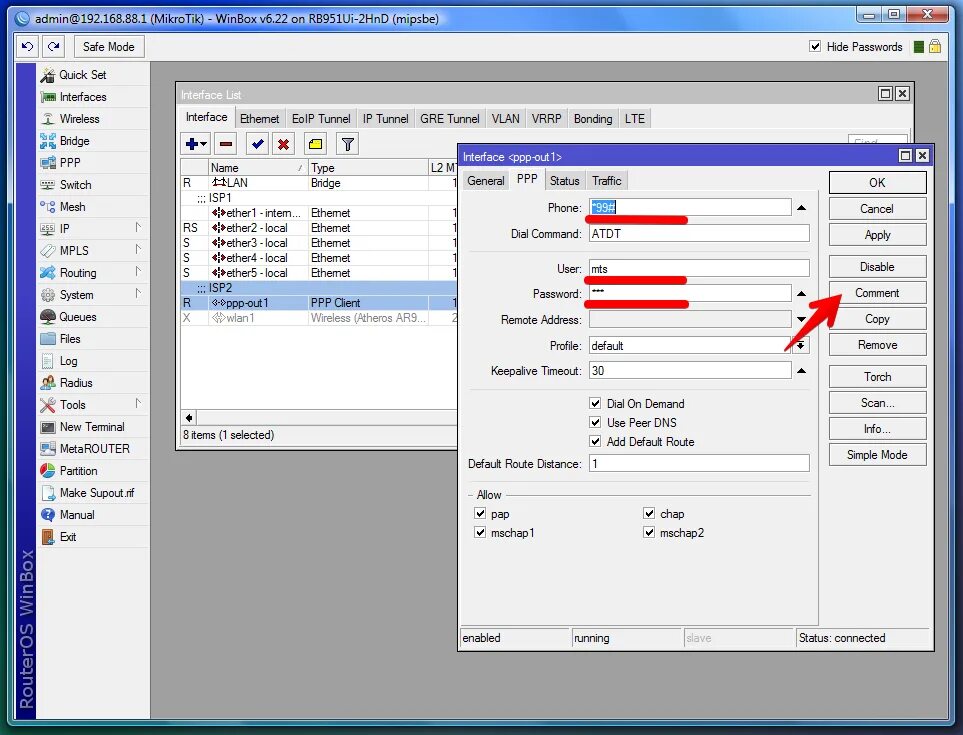Screen dimensions: 963x735
Task: Open the add-interface plus dropdown
Action: pyautogui.click(x=195, y=144)
